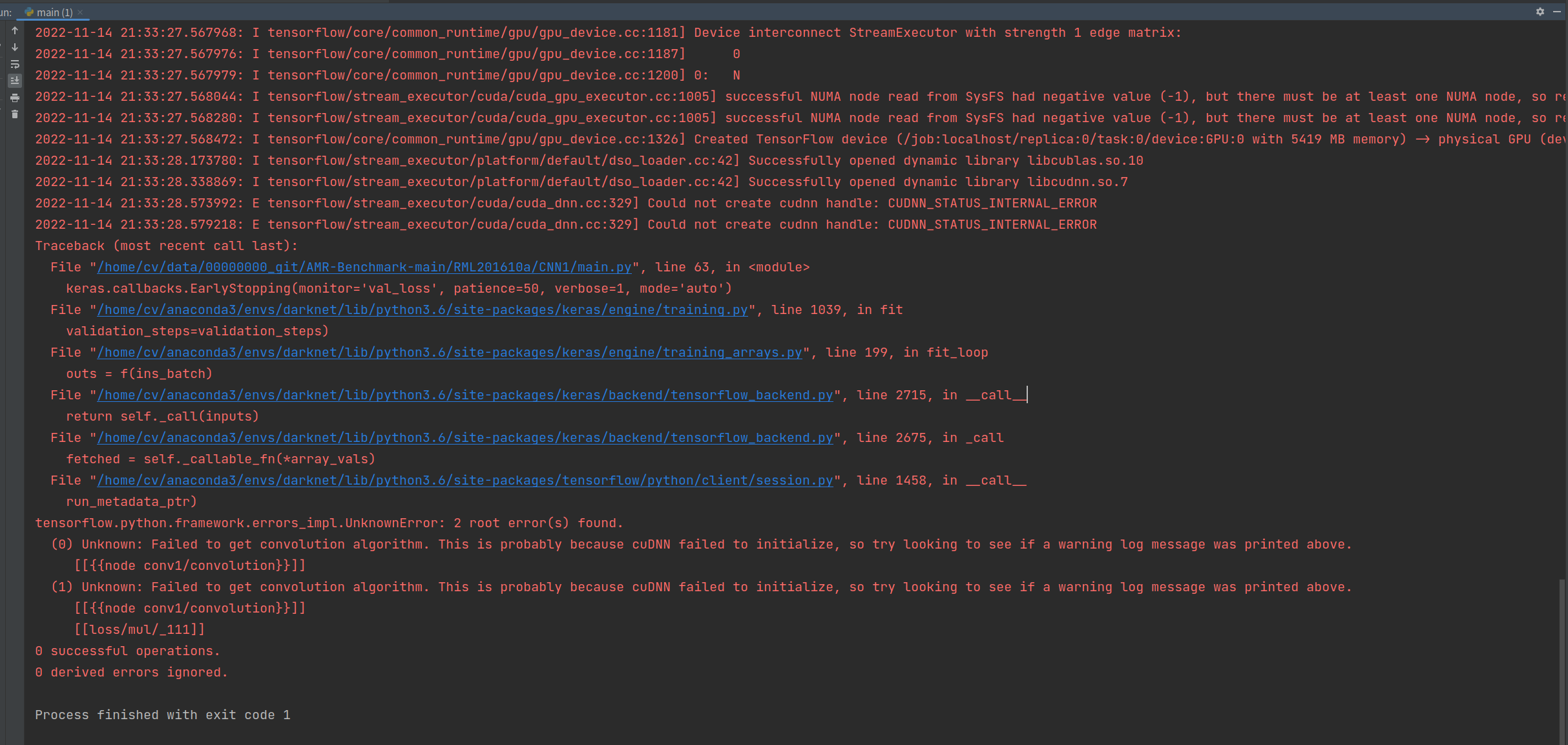The width and height of the screenshot is (1568, 745).
Task: Click the Down the Stack Trace arrow
Action: pyautogui.click(x=15, y=47)
